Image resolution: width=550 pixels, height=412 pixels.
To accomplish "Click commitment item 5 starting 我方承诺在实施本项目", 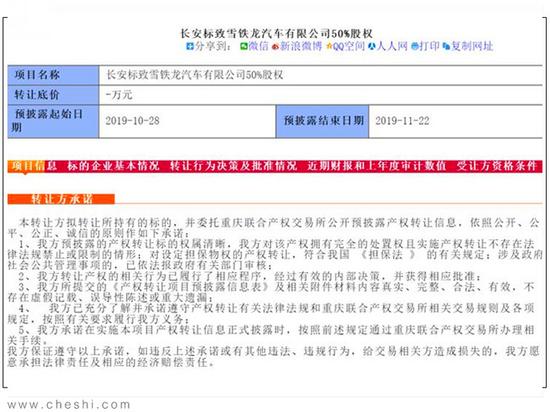I will tap(271, 335).
